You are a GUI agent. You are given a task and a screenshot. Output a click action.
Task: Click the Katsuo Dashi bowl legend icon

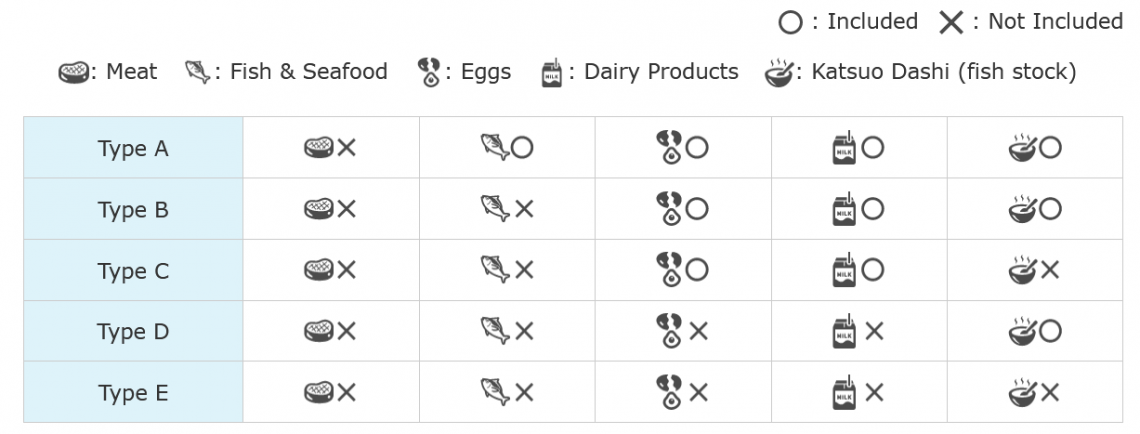pyautogui.click(x=779, y=73)
